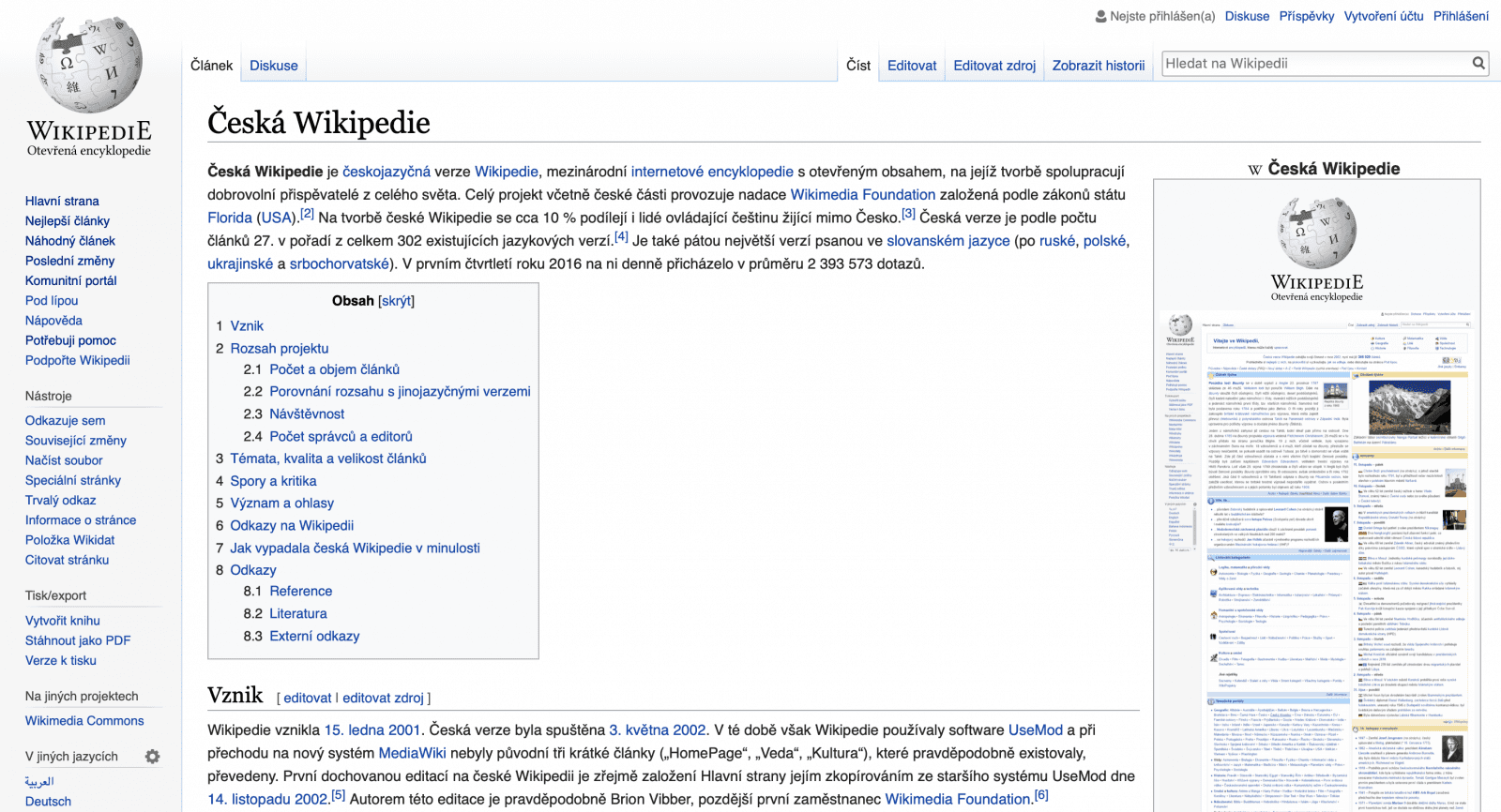Open the Příspěvky link
The height and width of the screenshot is (812, 1501).
click(1307, 16)
